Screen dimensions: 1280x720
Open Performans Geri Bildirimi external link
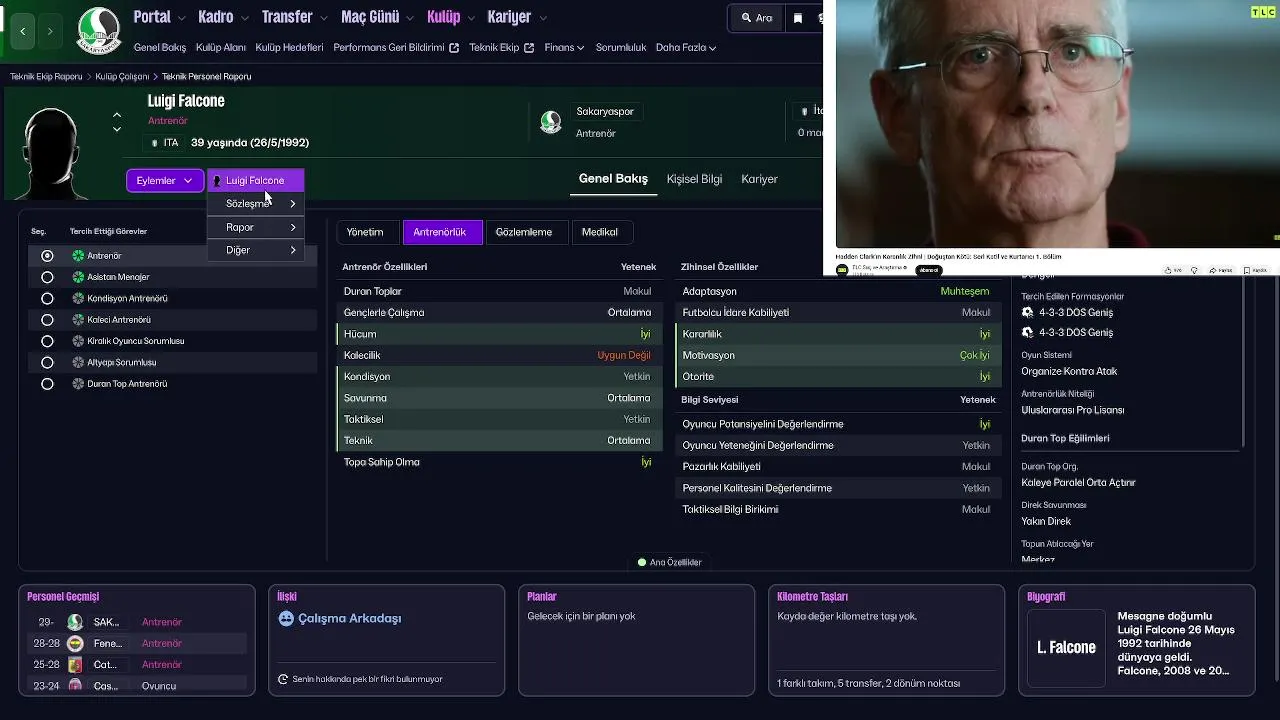point(396,47)
